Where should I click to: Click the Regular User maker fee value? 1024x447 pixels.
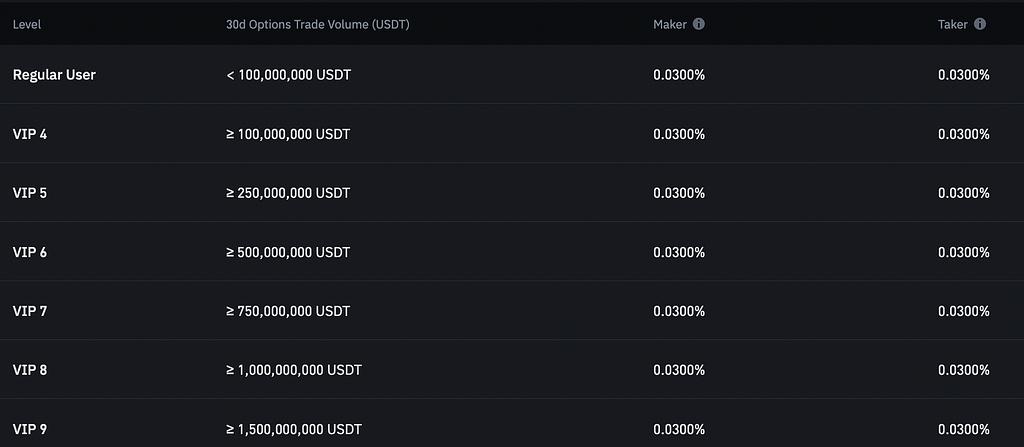click(x=679, y=75)
